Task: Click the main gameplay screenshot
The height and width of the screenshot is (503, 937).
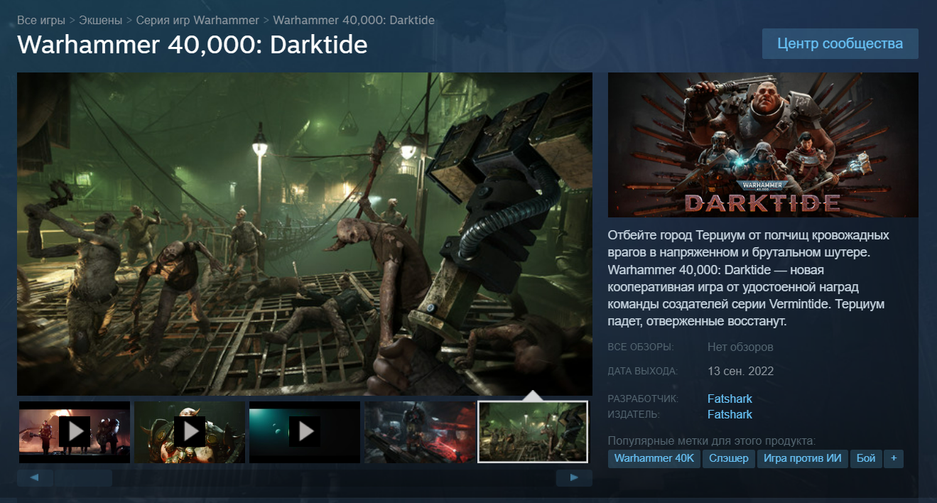Action: point(305,234)
